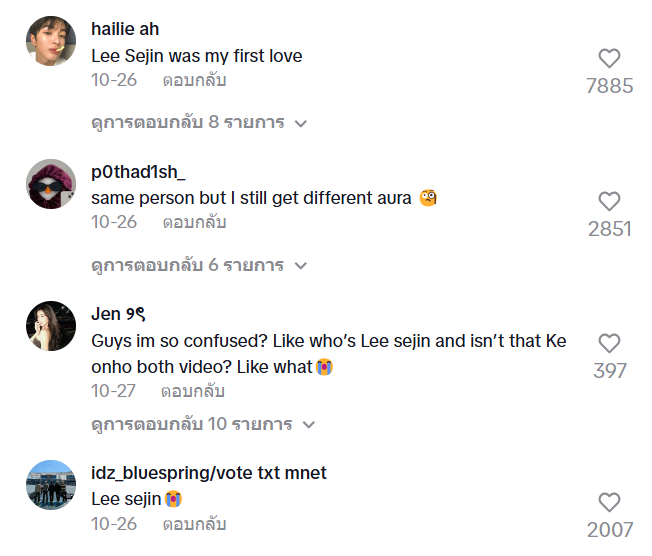View idz_bluespring's profile picture
Screen dimensions: 652x556
tap(50, 485)
